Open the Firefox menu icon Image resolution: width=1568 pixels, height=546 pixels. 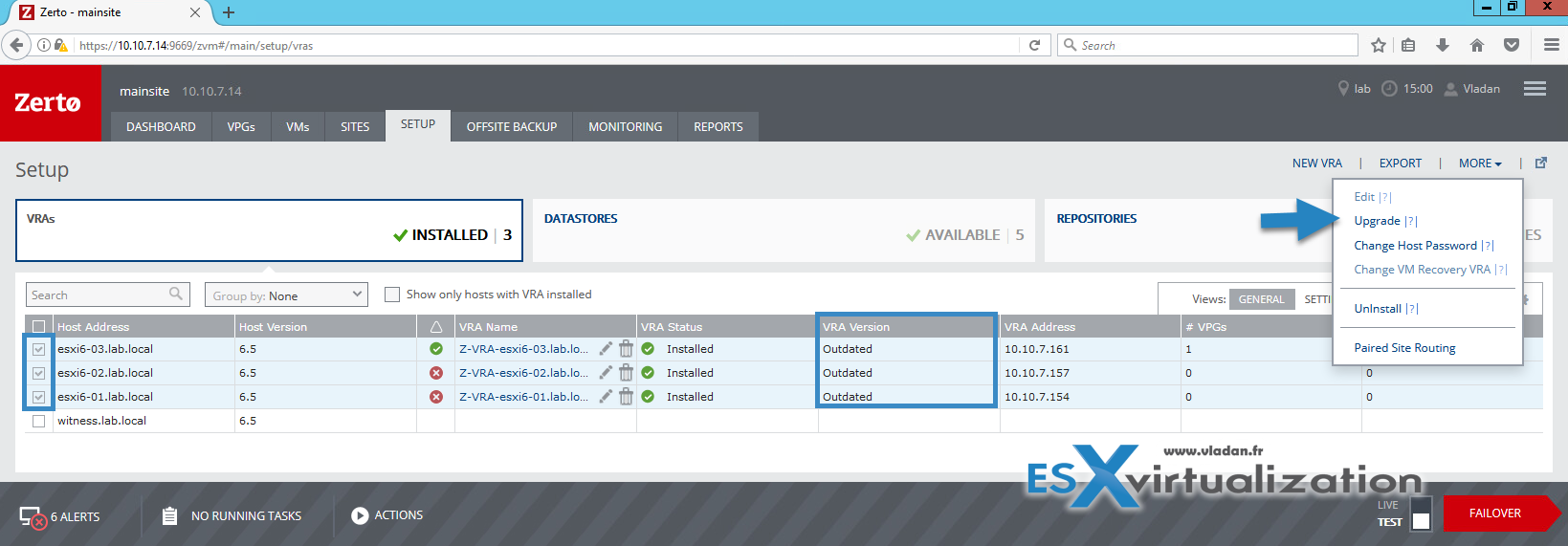coord(1551,45)
